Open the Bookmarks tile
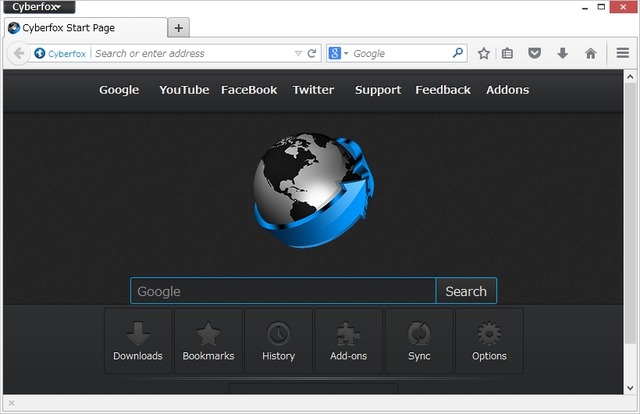This screenshot has height=414, width=640. tap(208, 341)
